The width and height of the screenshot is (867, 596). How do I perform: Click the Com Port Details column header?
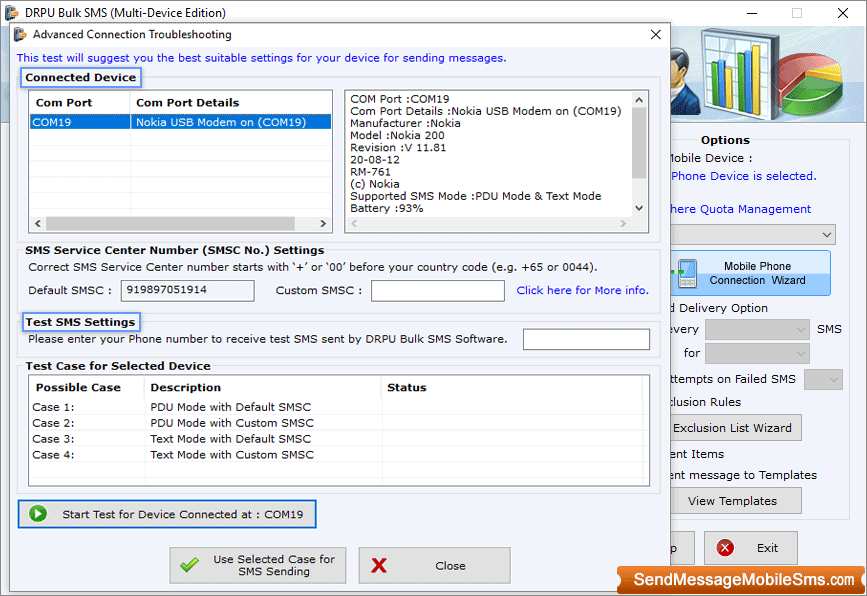[x=188, y=102]
